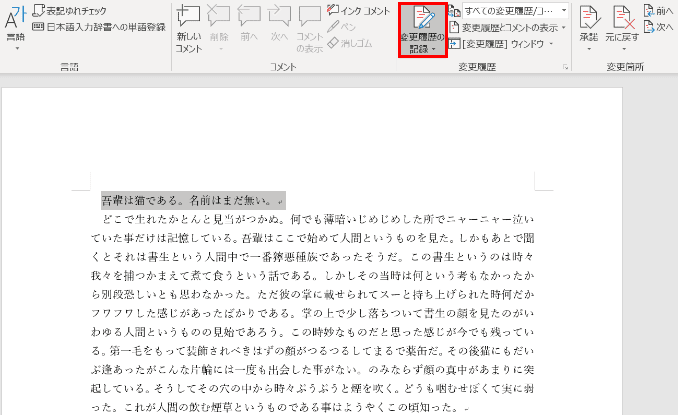Toggle 変更履歴の記録 track changes button
Viewport: 678px width, 415px height.
pos(422,29)
